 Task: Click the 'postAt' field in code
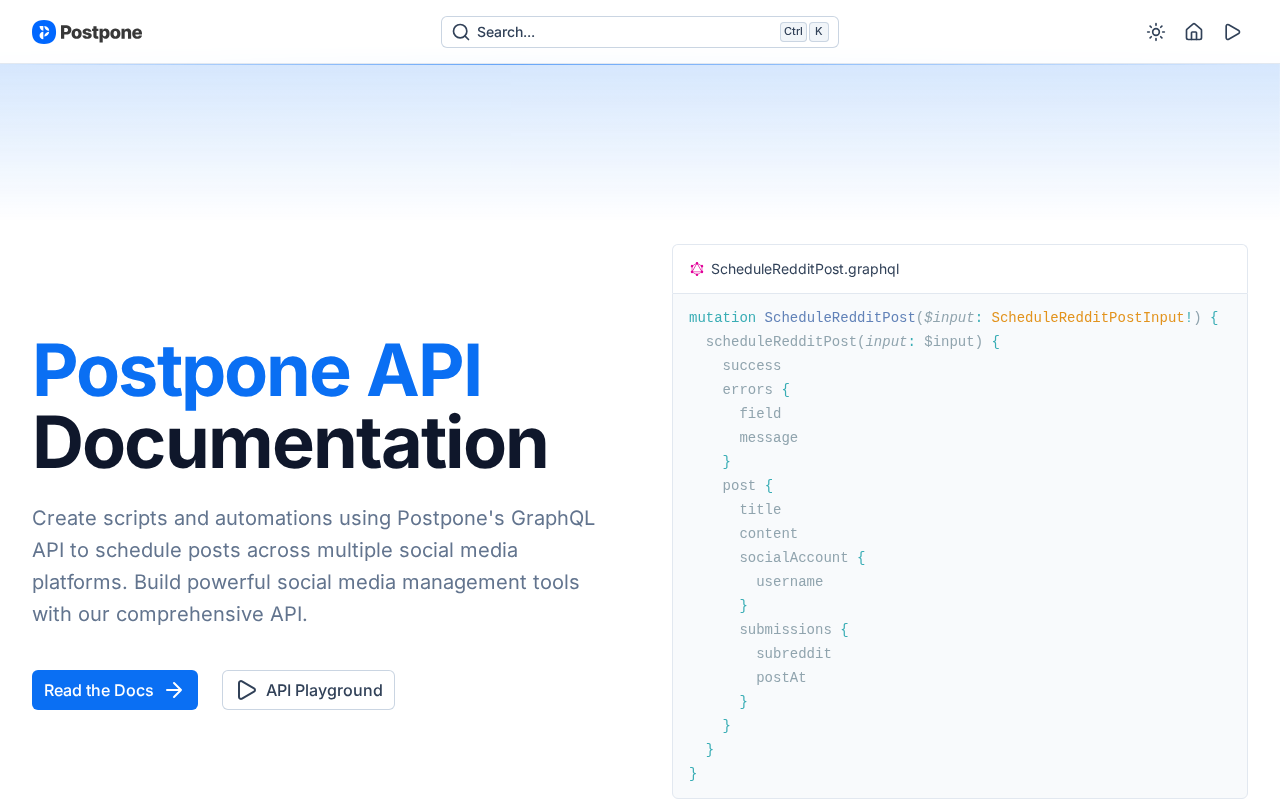coord(781,678)
